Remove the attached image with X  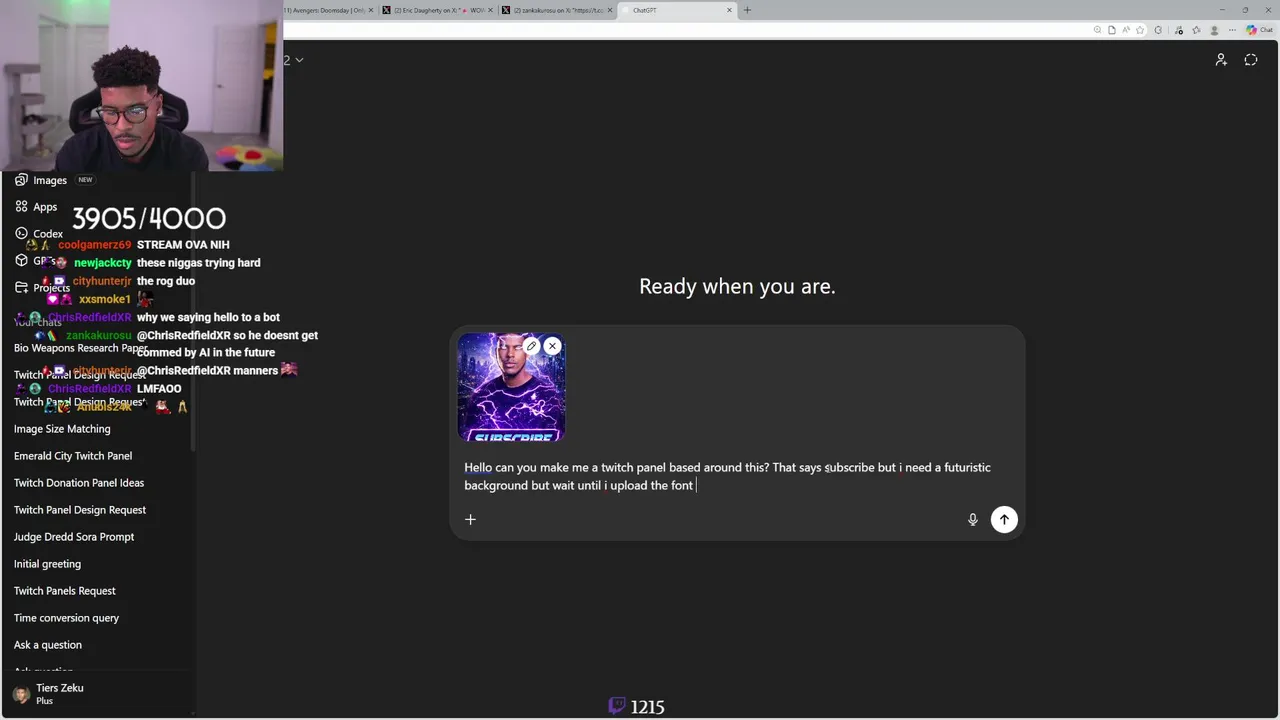click(552, 346)
